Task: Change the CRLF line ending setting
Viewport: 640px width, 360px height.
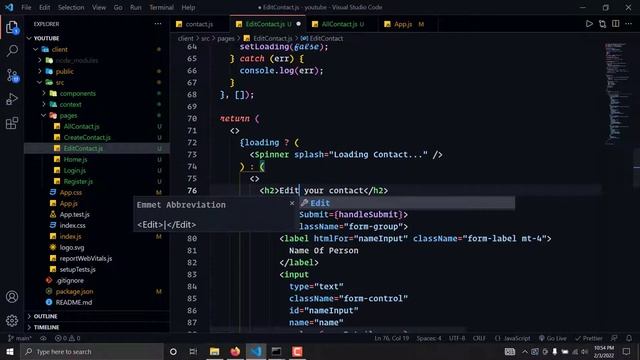Action: tap(479, 338)
